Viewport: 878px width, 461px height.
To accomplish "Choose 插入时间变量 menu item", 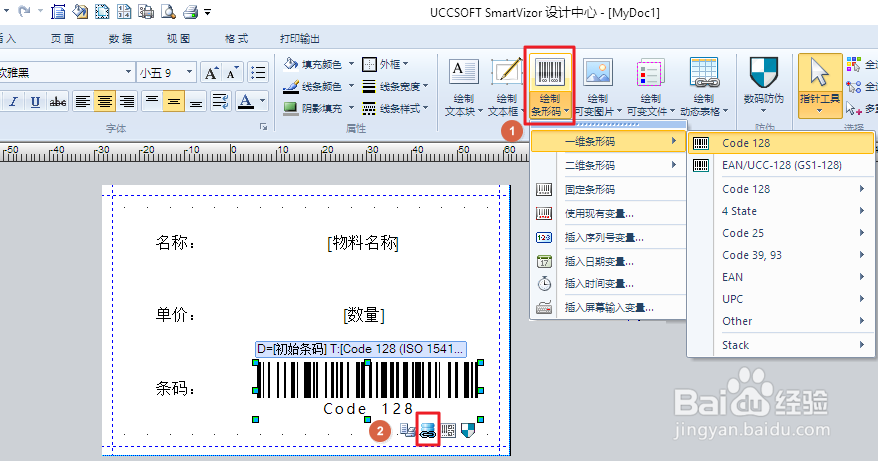I will [x=608, y=283].
